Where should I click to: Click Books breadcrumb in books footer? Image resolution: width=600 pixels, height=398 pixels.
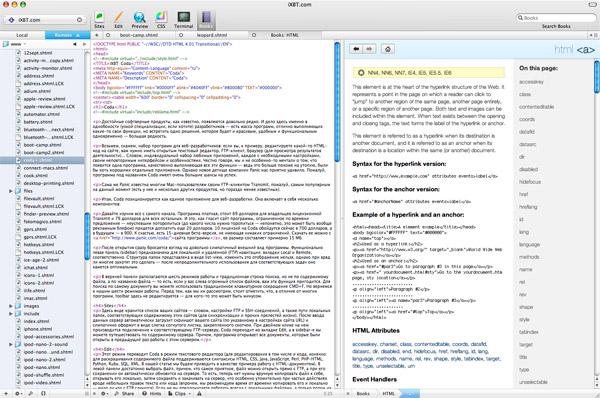click(x=363, y=393)
